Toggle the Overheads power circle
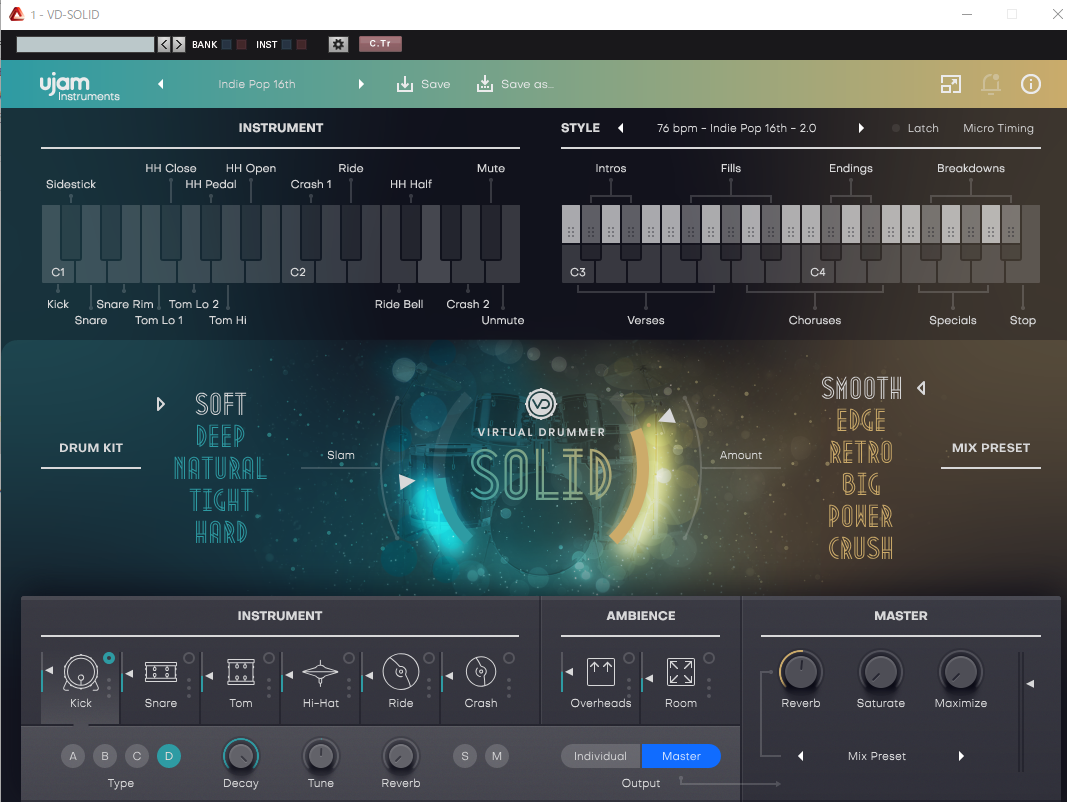The width and height of the screenshot is (1067, 802). tap(629, 658)
